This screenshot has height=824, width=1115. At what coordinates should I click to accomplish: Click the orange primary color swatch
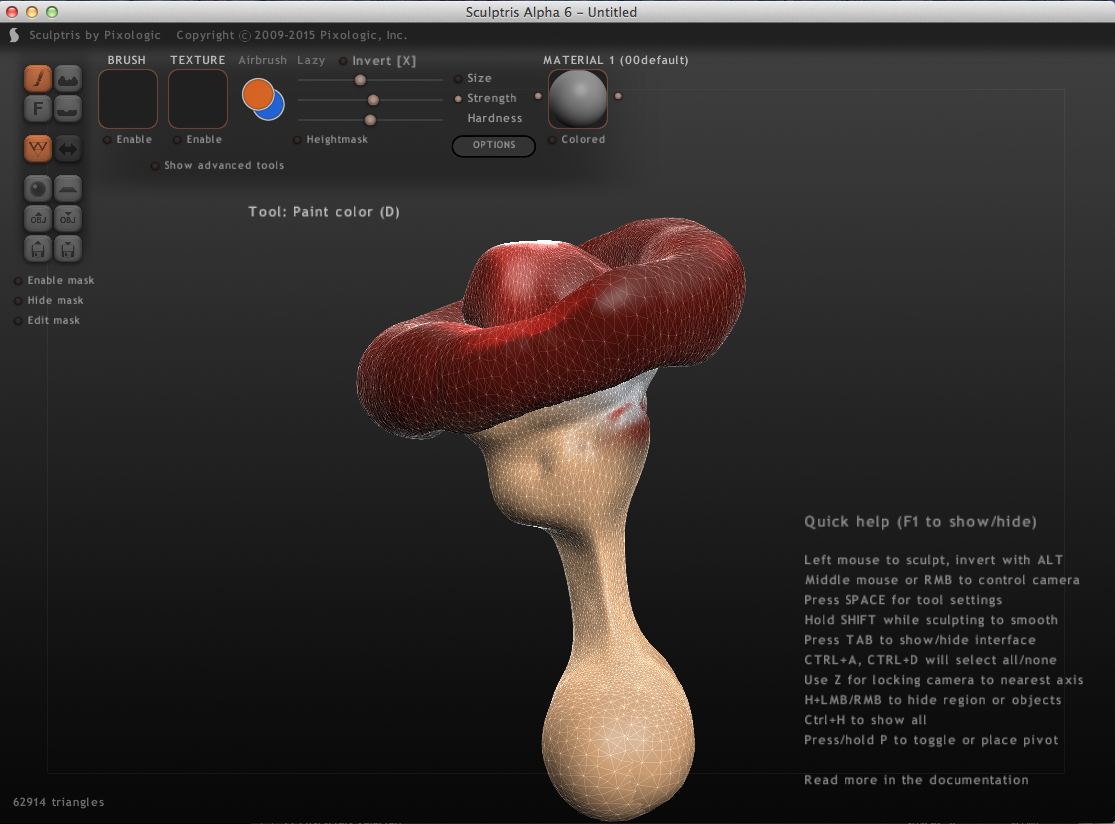(x=257, y=94)
